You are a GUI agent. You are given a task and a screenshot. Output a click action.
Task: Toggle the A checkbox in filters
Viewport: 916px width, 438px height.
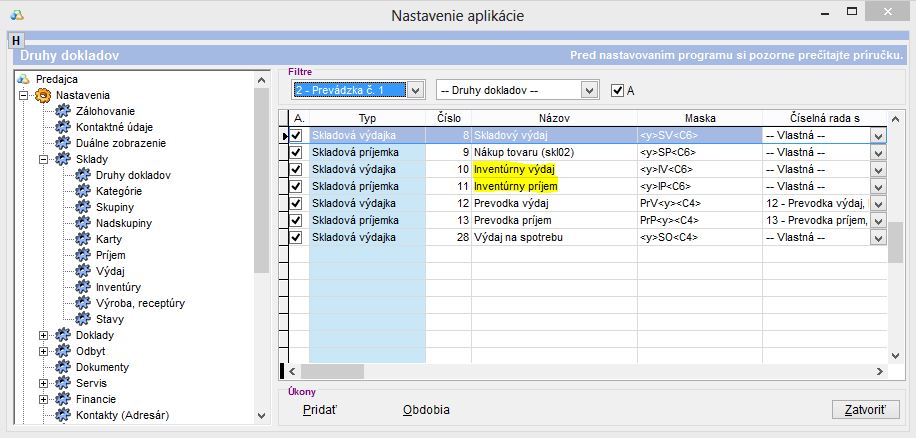(x=617, y=90)
